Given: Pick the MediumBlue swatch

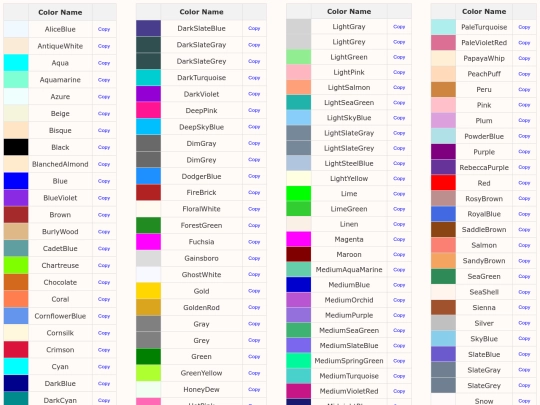Looking at the screenshot, I should click(299, 285).
